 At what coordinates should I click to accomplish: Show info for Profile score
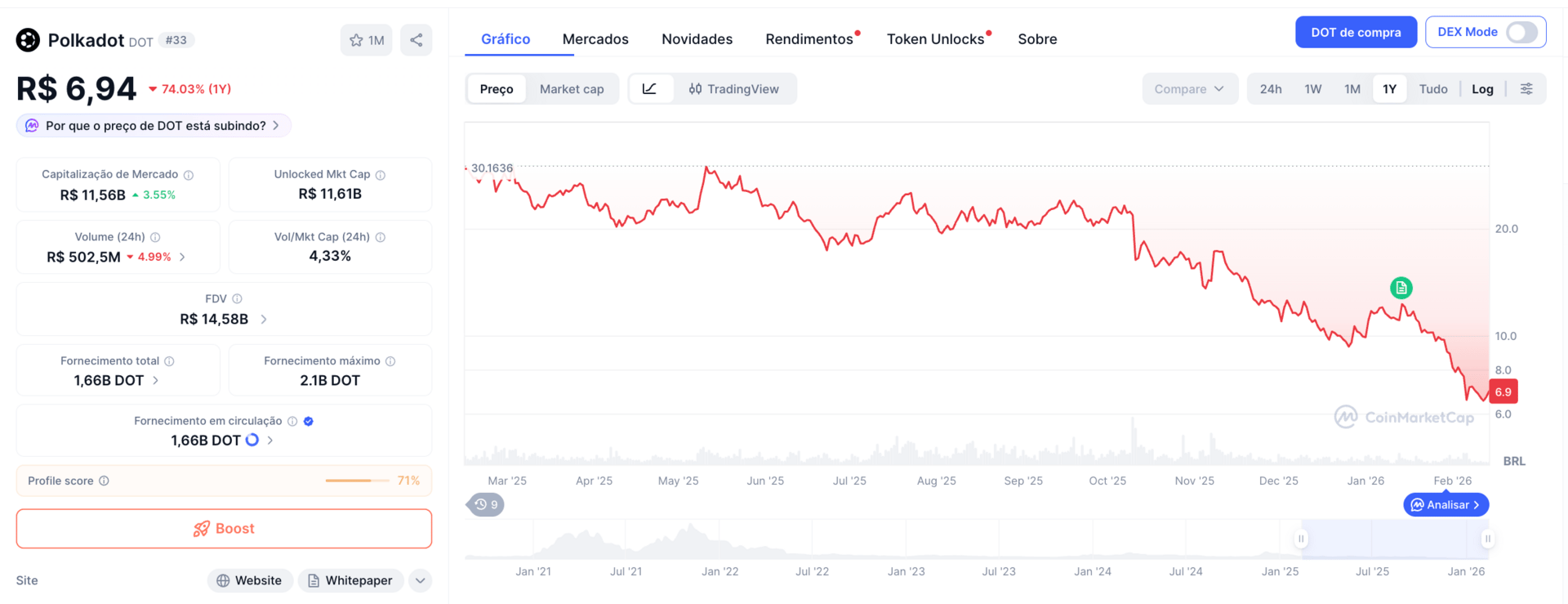click(x=104, y=481)
